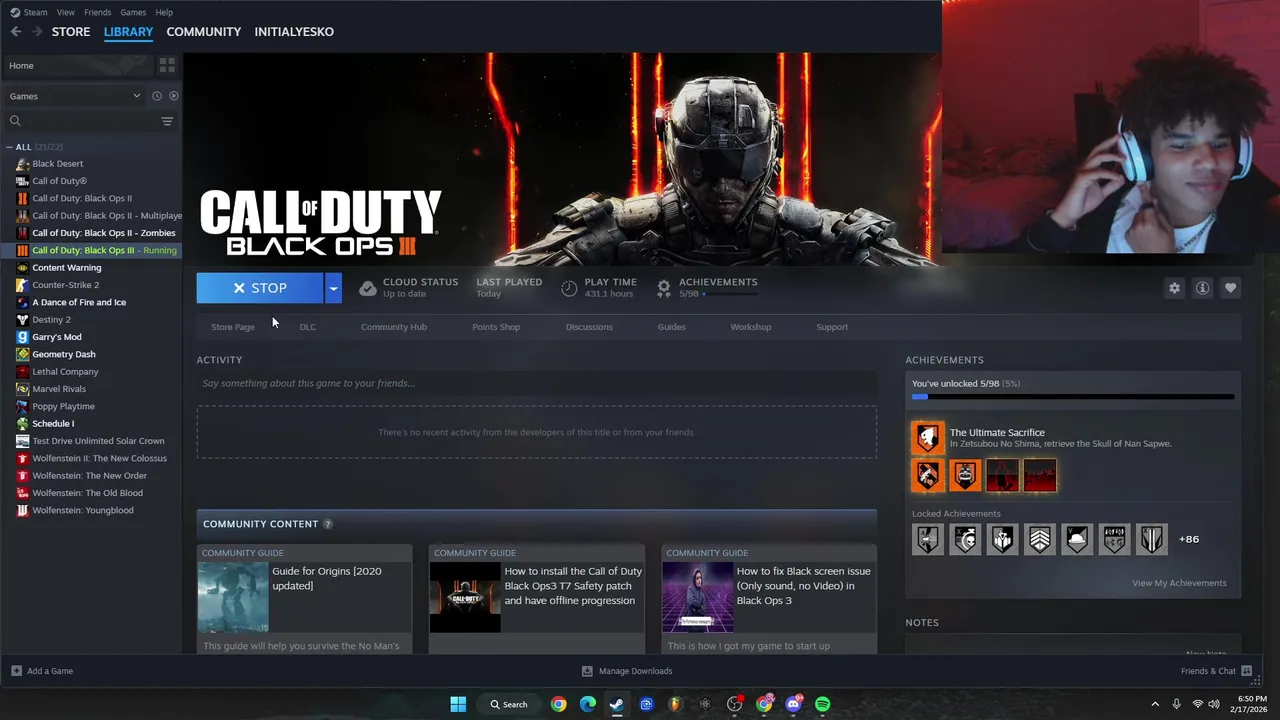The image size is (1280, 720).
Task: Open View My Achievements link
Action: (1179, 583)
